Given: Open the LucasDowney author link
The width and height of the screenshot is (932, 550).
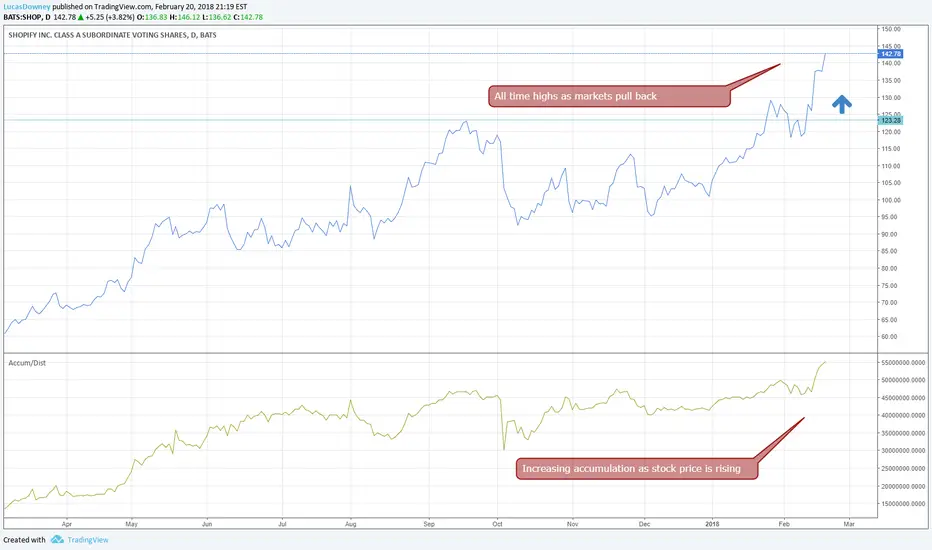Looking at the screenshot, I should click(27, 7).
